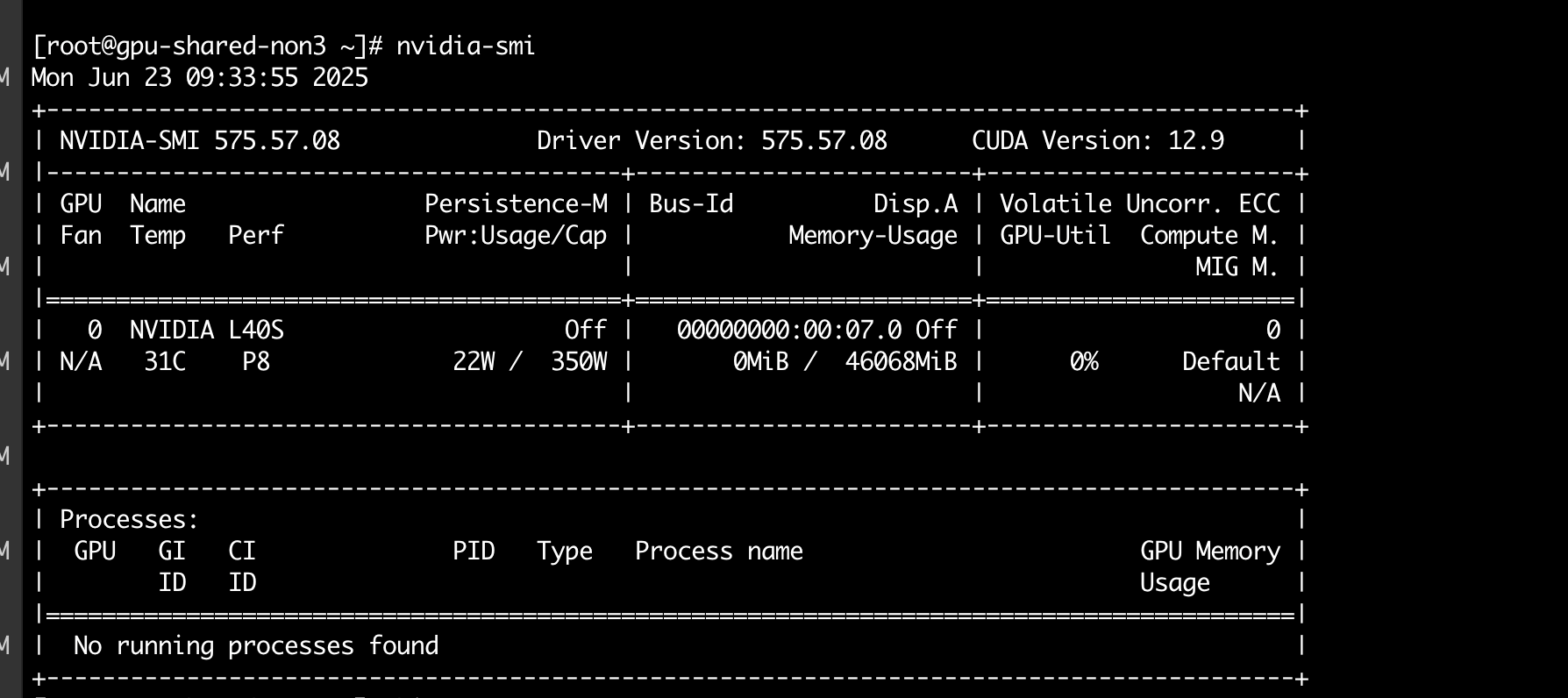This screenshot has height=698, width=1568.
Task: Click the Persistence-M column header
Action: (x=516, y=203)
